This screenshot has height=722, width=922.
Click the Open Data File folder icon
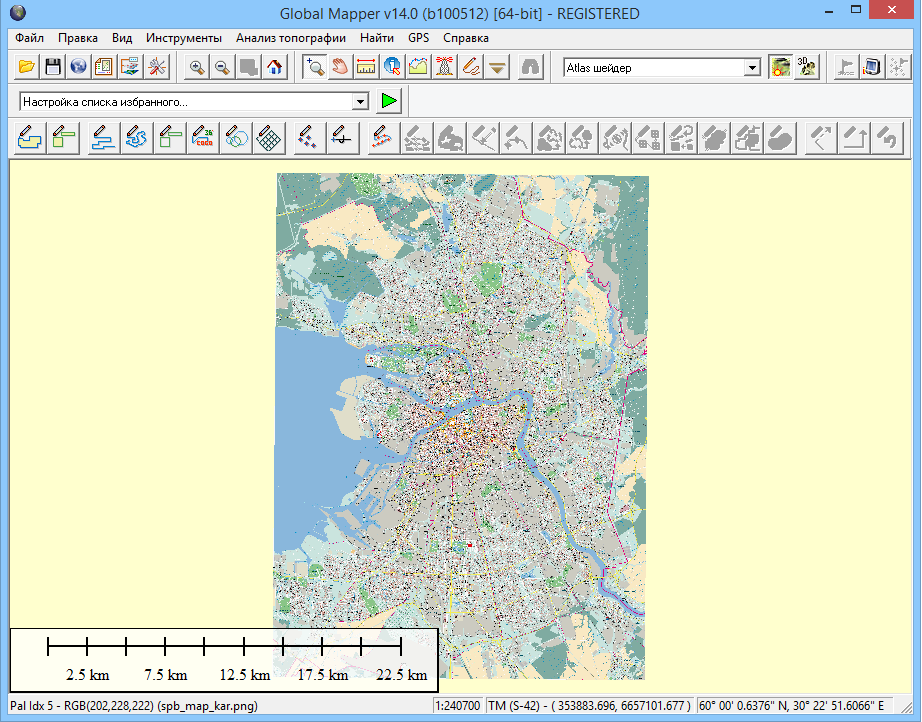pyautogui.click(x=27, y=68)
